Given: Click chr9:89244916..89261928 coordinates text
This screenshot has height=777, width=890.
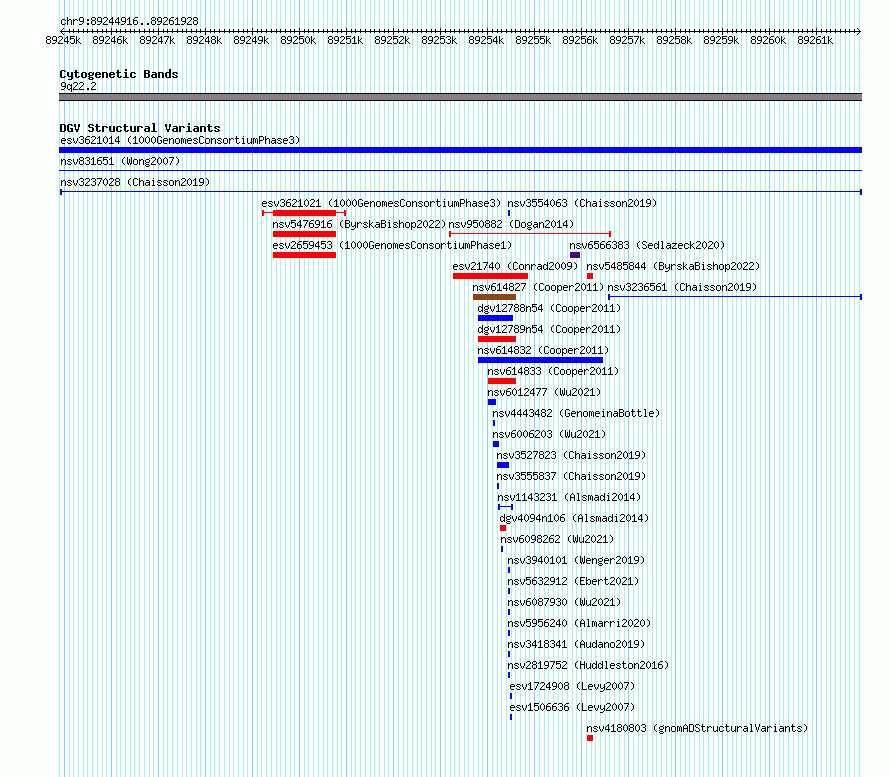Looking at the screenshot, I should (129, 22).
